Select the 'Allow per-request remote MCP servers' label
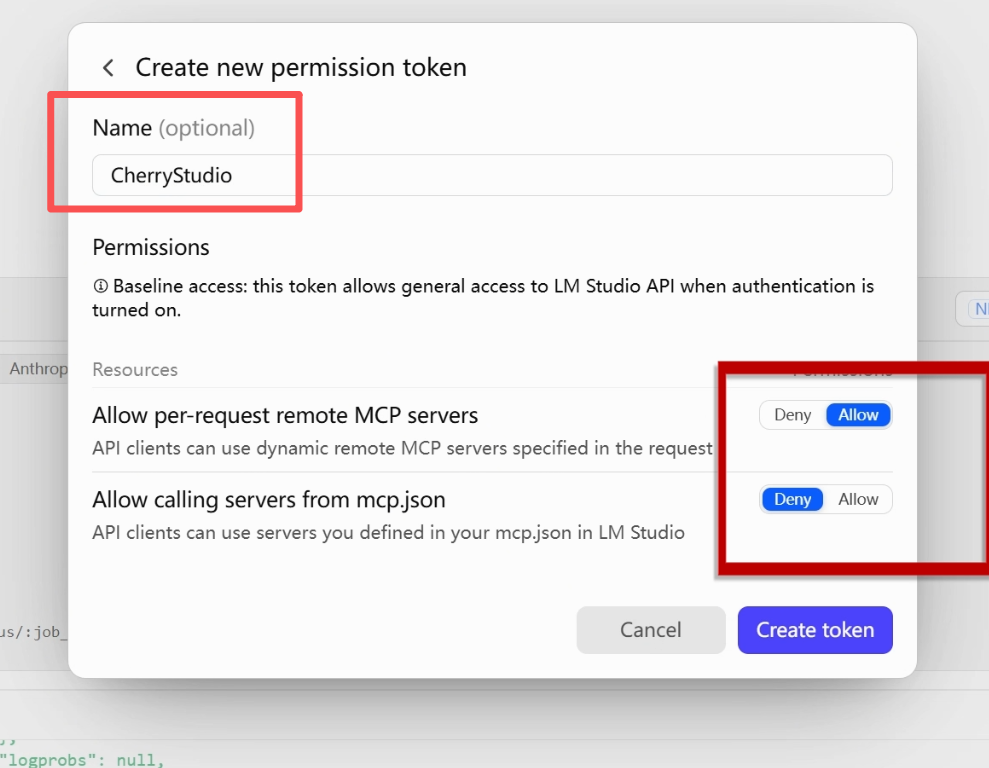 285,416
